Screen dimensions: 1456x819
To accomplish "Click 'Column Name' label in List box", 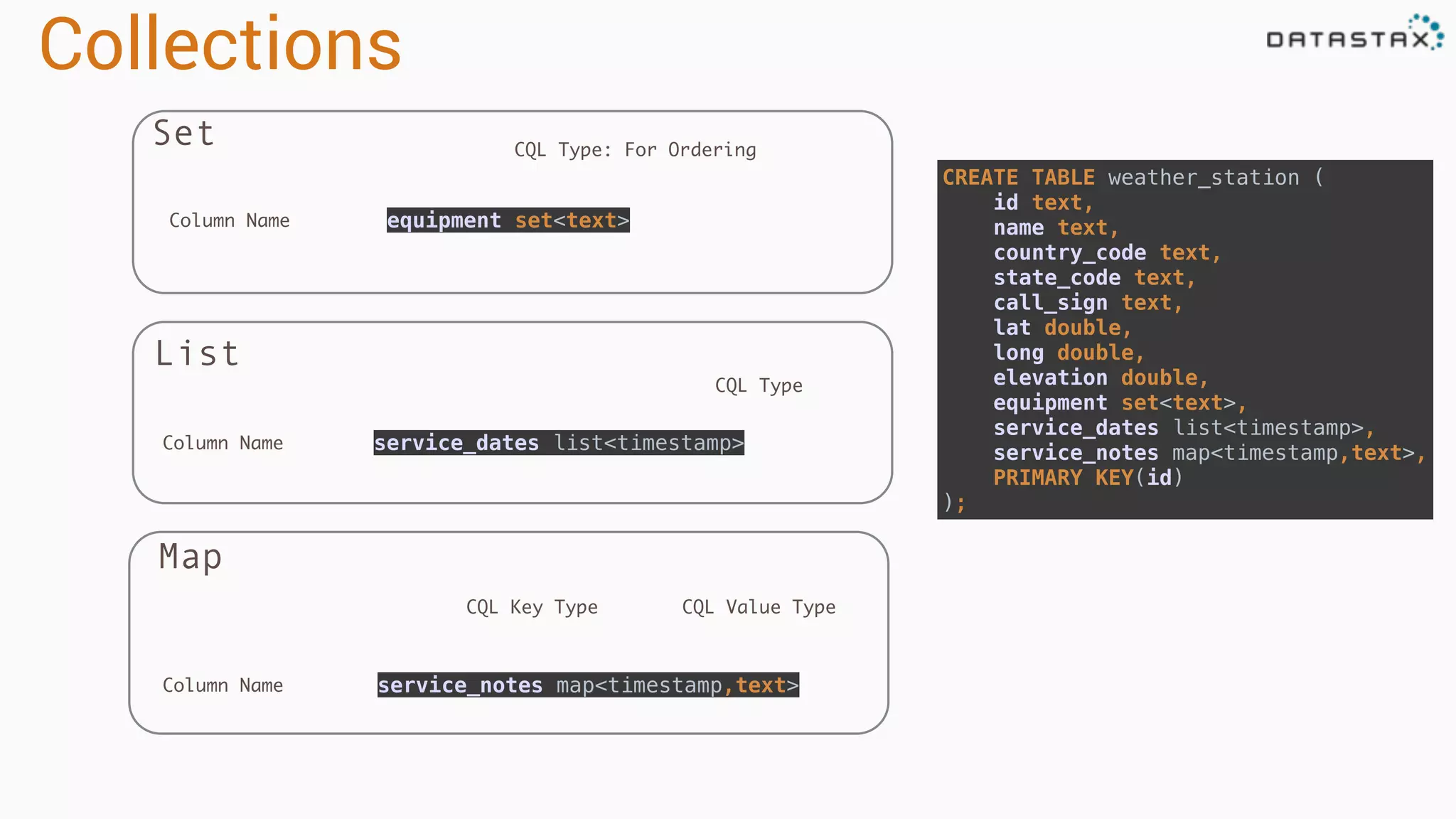I will coord(223,443).
